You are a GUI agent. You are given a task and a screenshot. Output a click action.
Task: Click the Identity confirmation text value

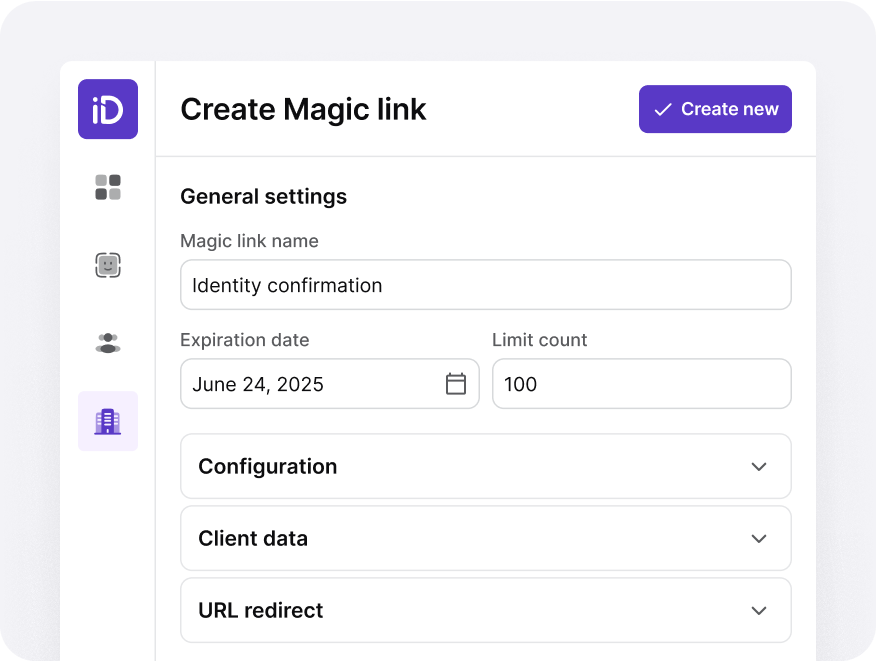tap(285, 285)
